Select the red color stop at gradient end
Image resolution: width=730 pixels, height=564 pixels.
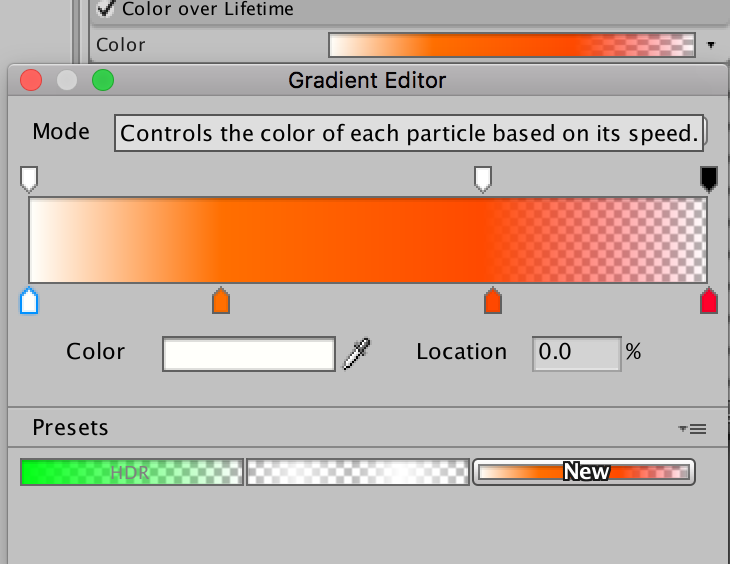pyautogui.click(x=709, y=300)
